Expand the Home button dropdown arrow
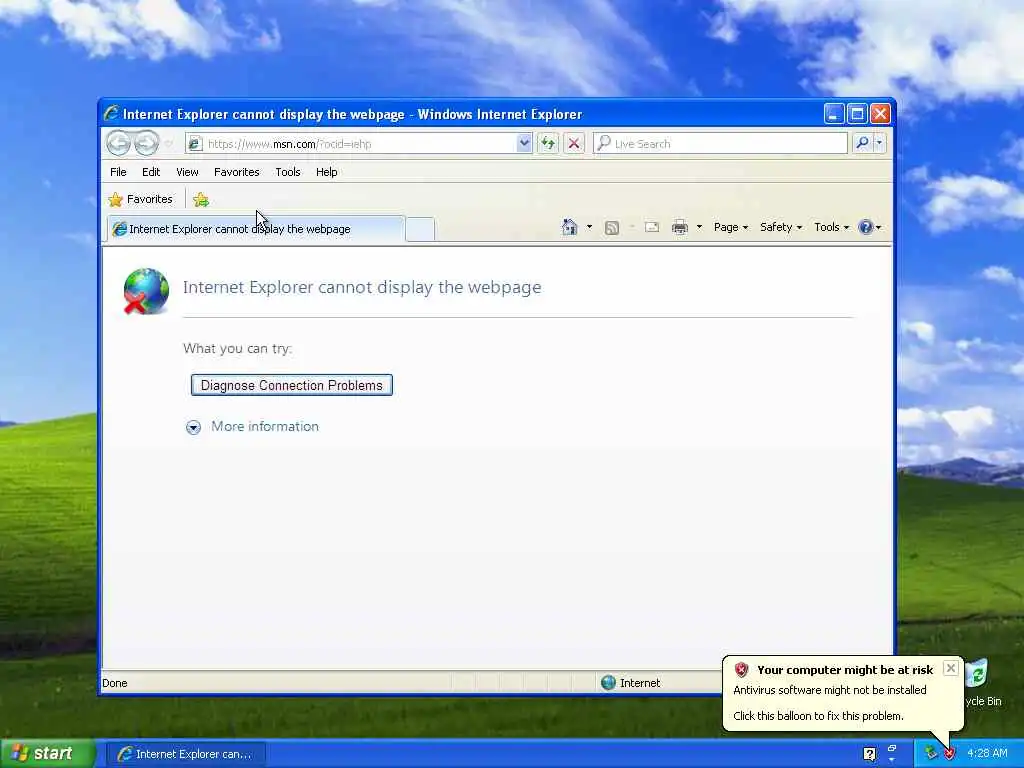This screenshot has height=768, width=1024. click(589, 227)
